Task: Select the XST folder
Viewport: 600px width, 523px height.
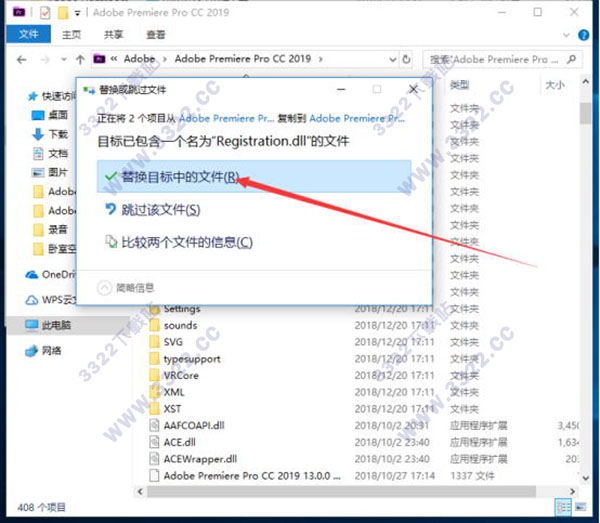Action: 172,409
